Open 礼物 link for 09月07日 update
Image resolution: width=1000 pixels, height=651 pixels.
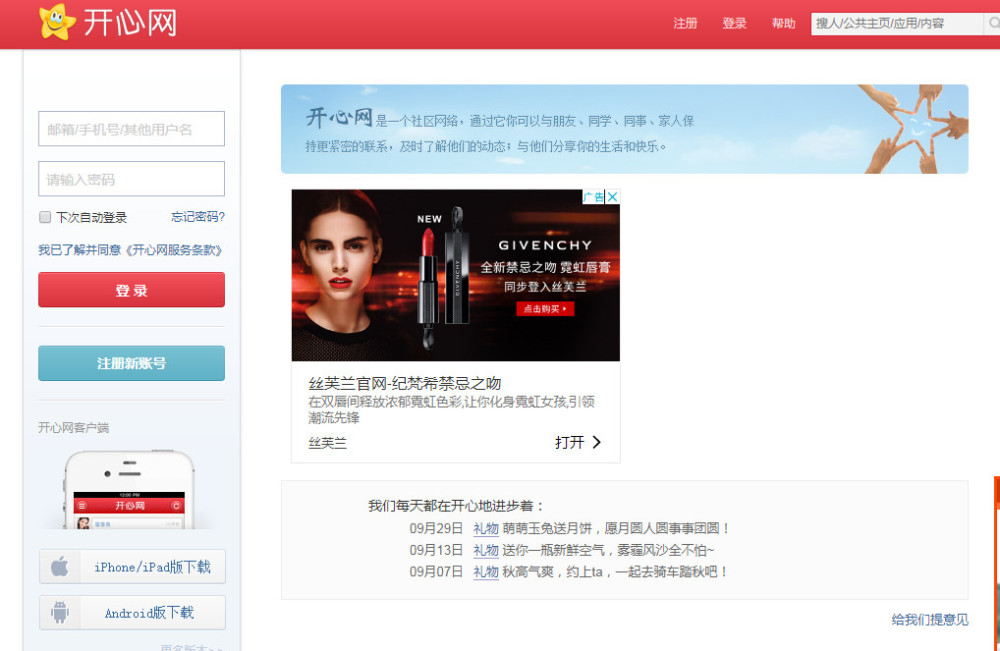pyautogui.click(x=486, y=572)
